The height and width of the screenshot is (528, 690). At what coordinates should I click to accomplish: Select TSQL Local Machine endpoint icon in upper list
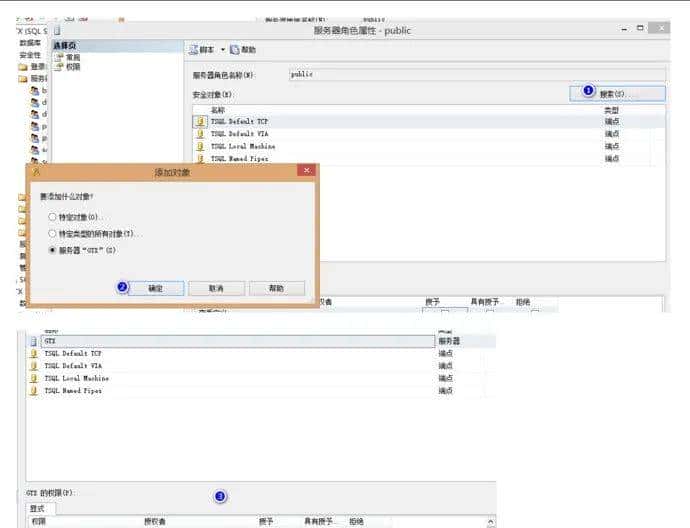pos(201,146)
